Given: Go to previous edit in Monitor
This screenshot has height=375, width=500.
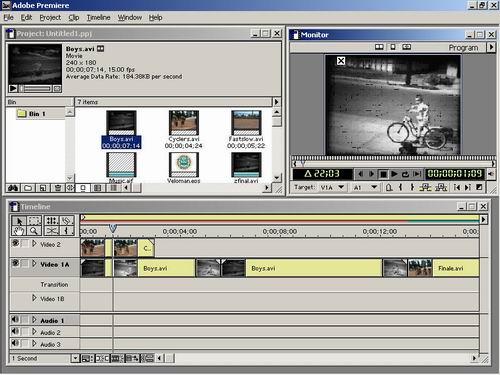Looking at the screenshot, I should tap(457, 187).
